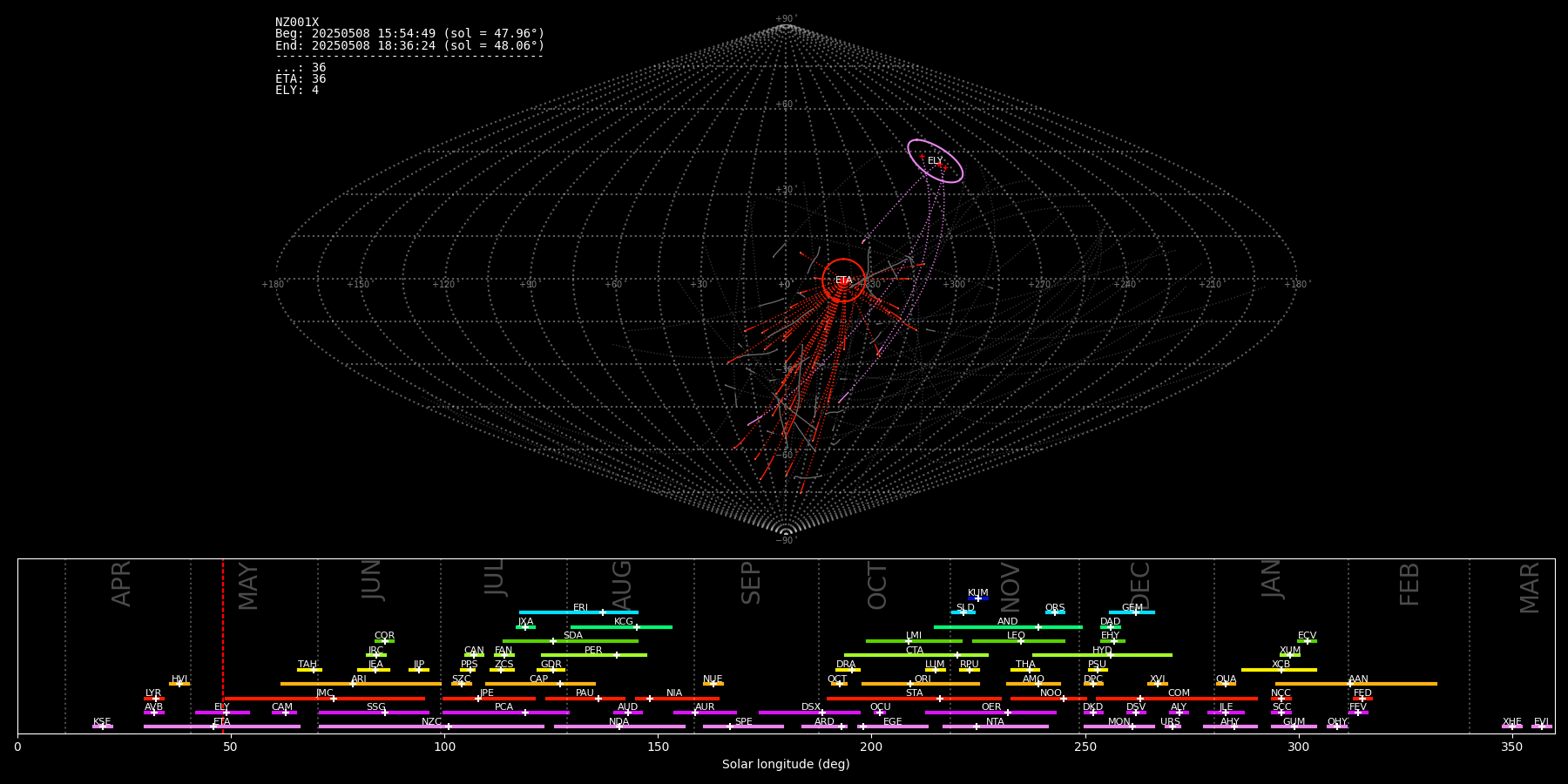Image resolution: width=1568 pixels, height=784 pixels.
Task: Click the AND shower label
Action: (x=1008, y=622)
